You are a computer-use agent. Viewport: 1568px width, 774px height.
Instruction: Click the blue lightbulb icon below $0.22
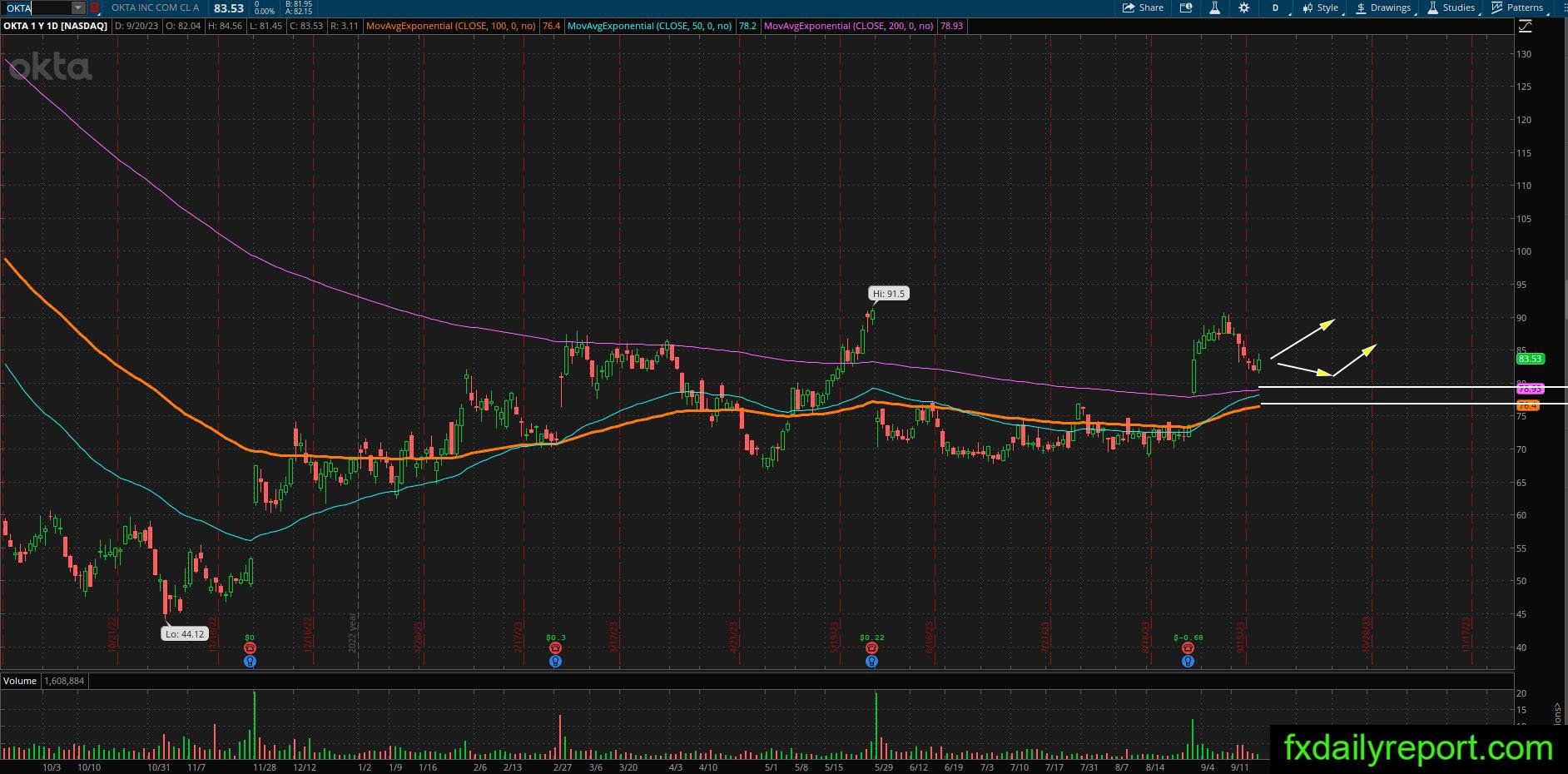point(871,662)
